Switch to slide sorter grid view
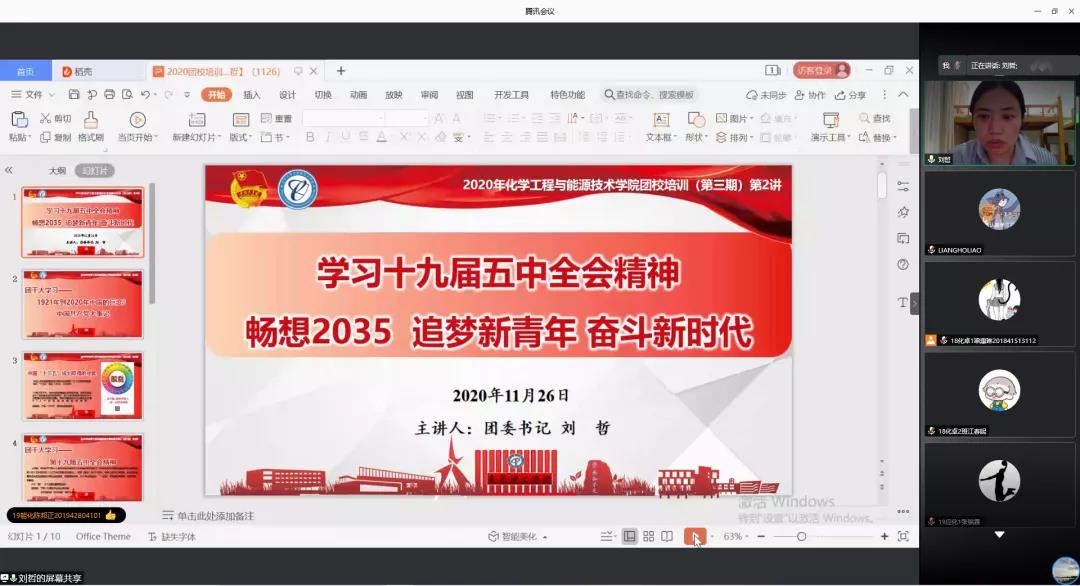Screen dimensions: 1080x586 point(648,537)
